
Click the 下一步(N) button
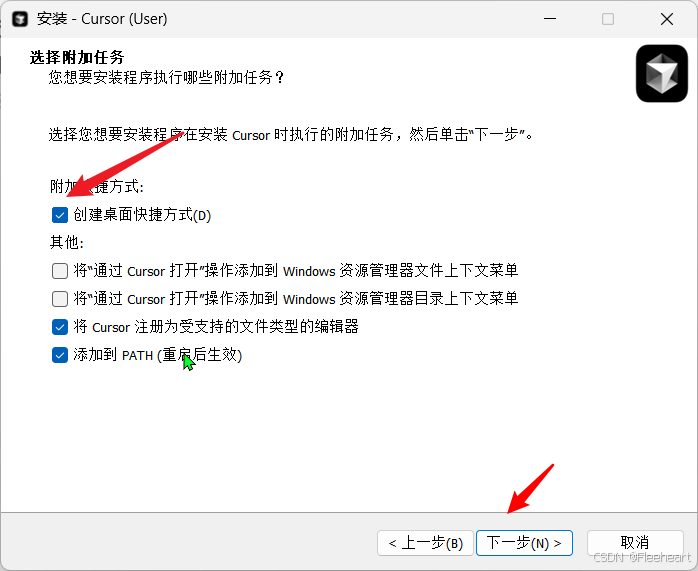[524, 543]
